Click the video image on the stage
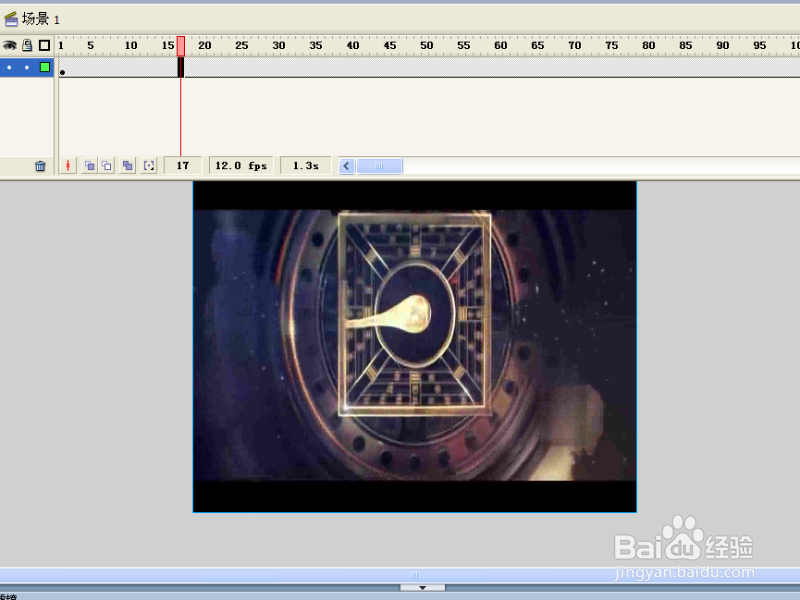Viewport: 800px width, 600px height. (415, 346)
